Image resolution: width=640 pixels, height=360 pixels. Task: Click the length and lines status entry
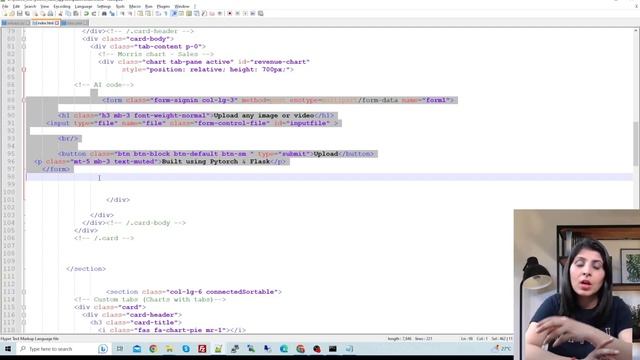coord(410,339)
